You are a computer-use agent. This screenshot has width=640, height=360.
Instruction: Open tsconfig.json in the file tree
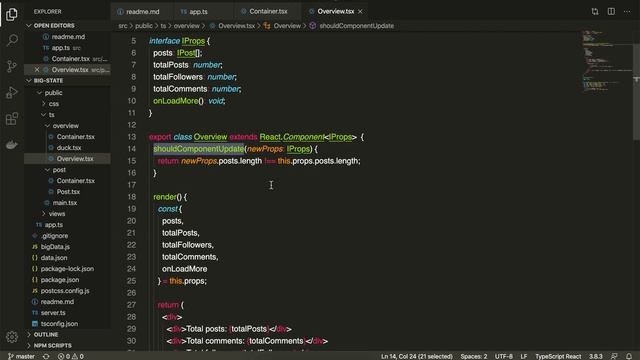click(x=59, y=324)
